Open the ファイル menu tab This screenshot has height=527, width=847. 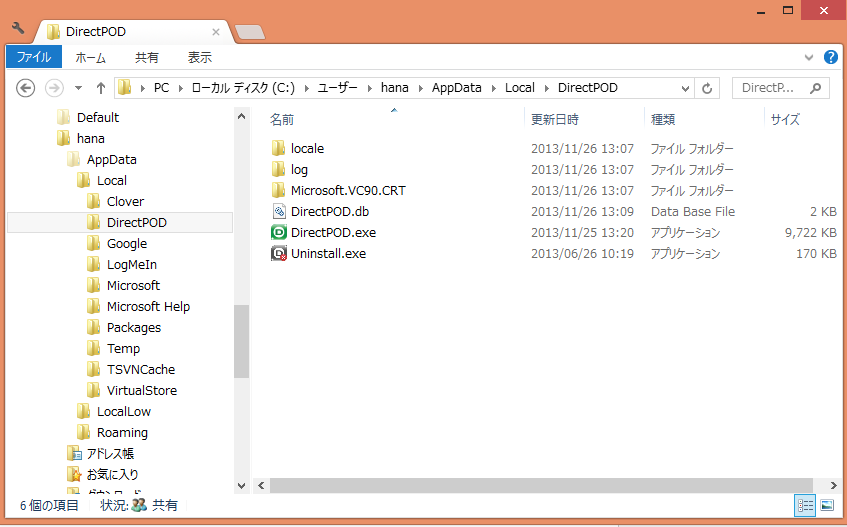tap(34, 58)
